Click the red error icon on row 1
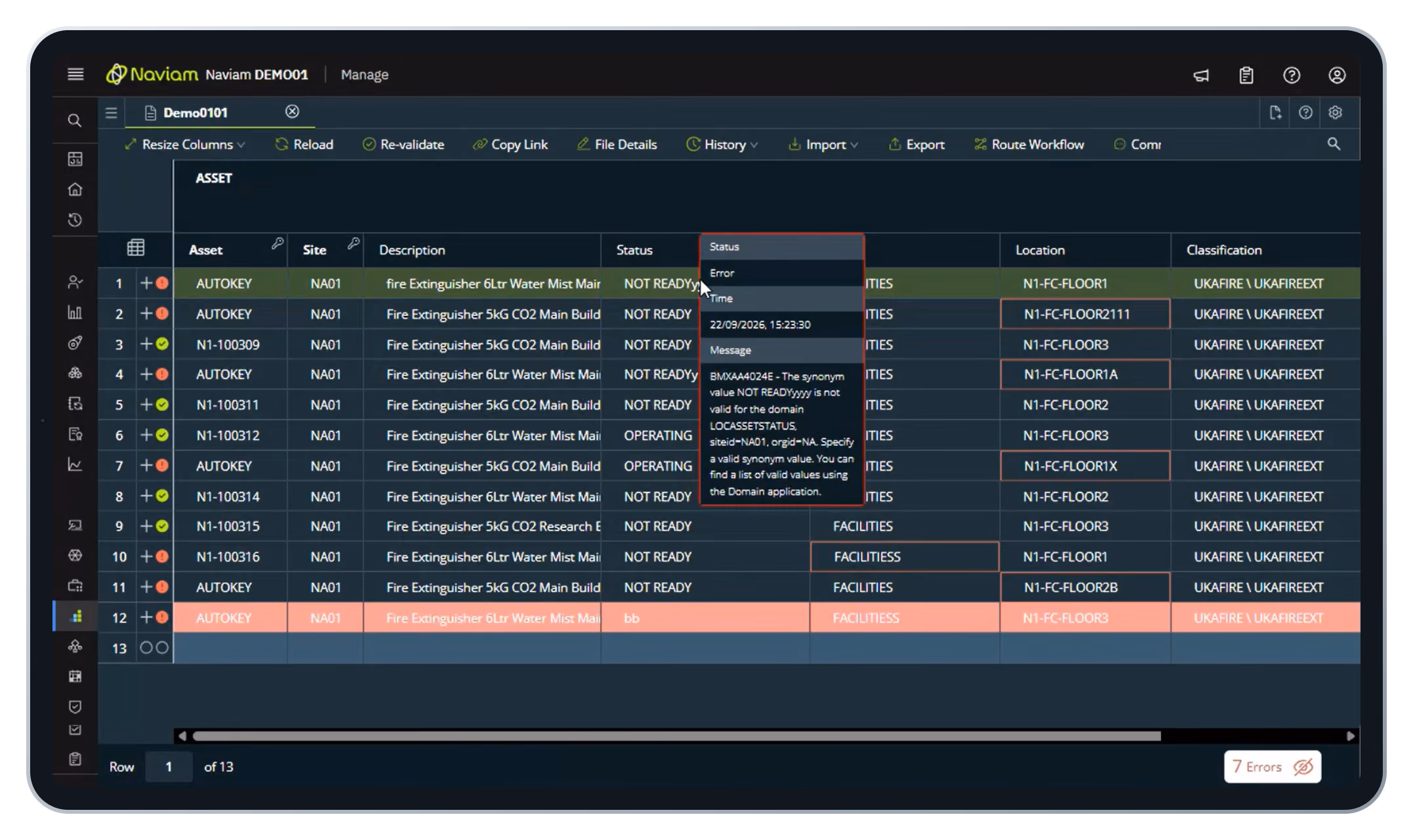This screenshot has height=840, width=1413. [162, 283]
